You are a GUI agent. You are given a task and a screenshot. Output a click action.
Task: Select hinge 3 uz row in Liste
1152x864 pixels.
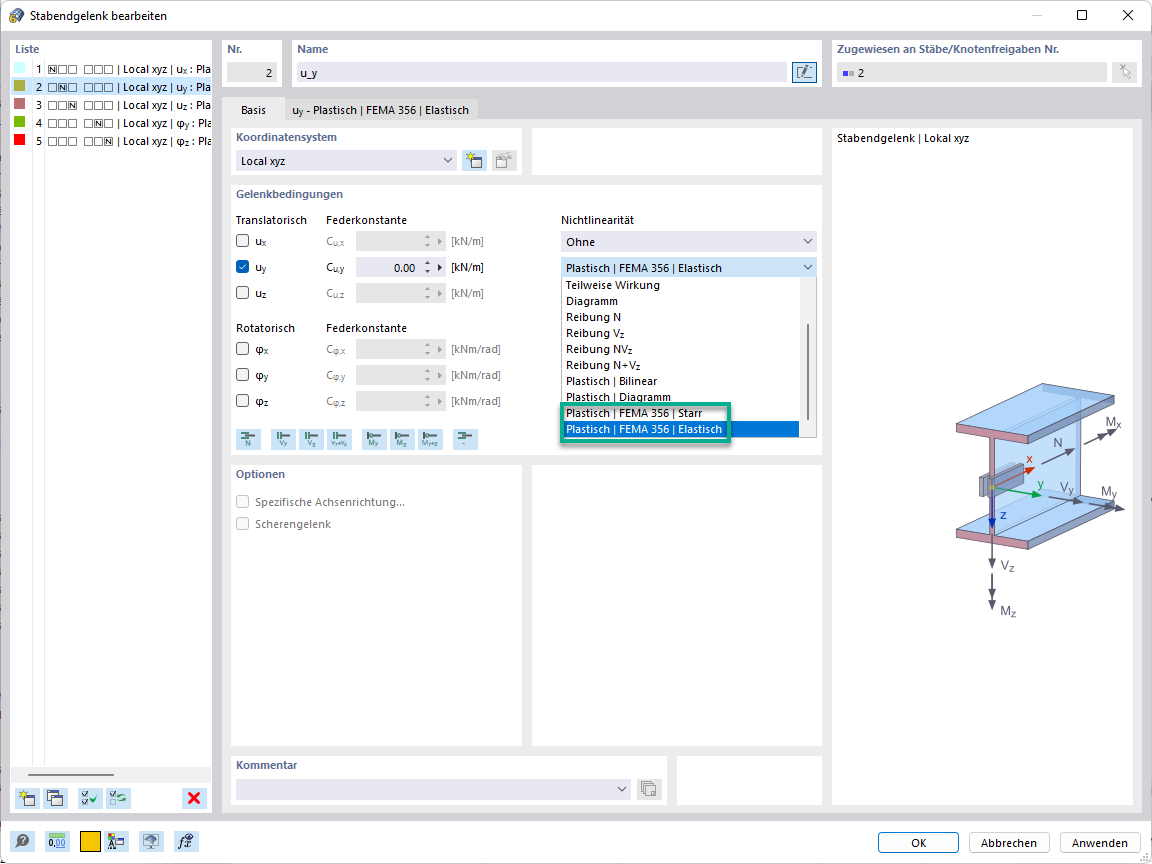(112, 105)
